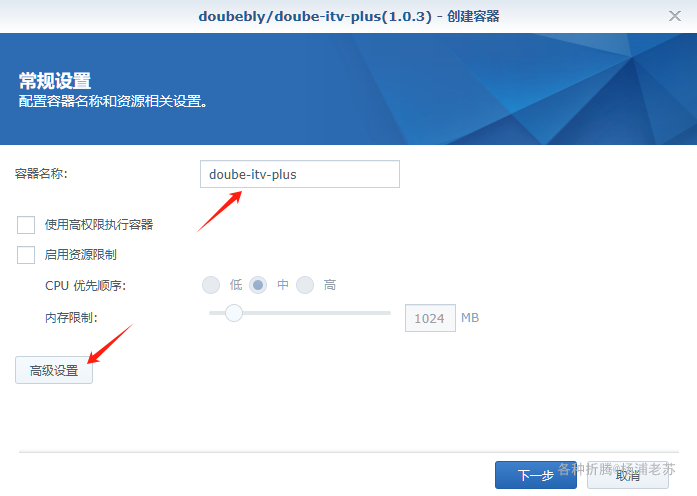Click the 使用高权限执行容器 label text
The width and height of the screenshot is (697, 496).
pos(99,224)
